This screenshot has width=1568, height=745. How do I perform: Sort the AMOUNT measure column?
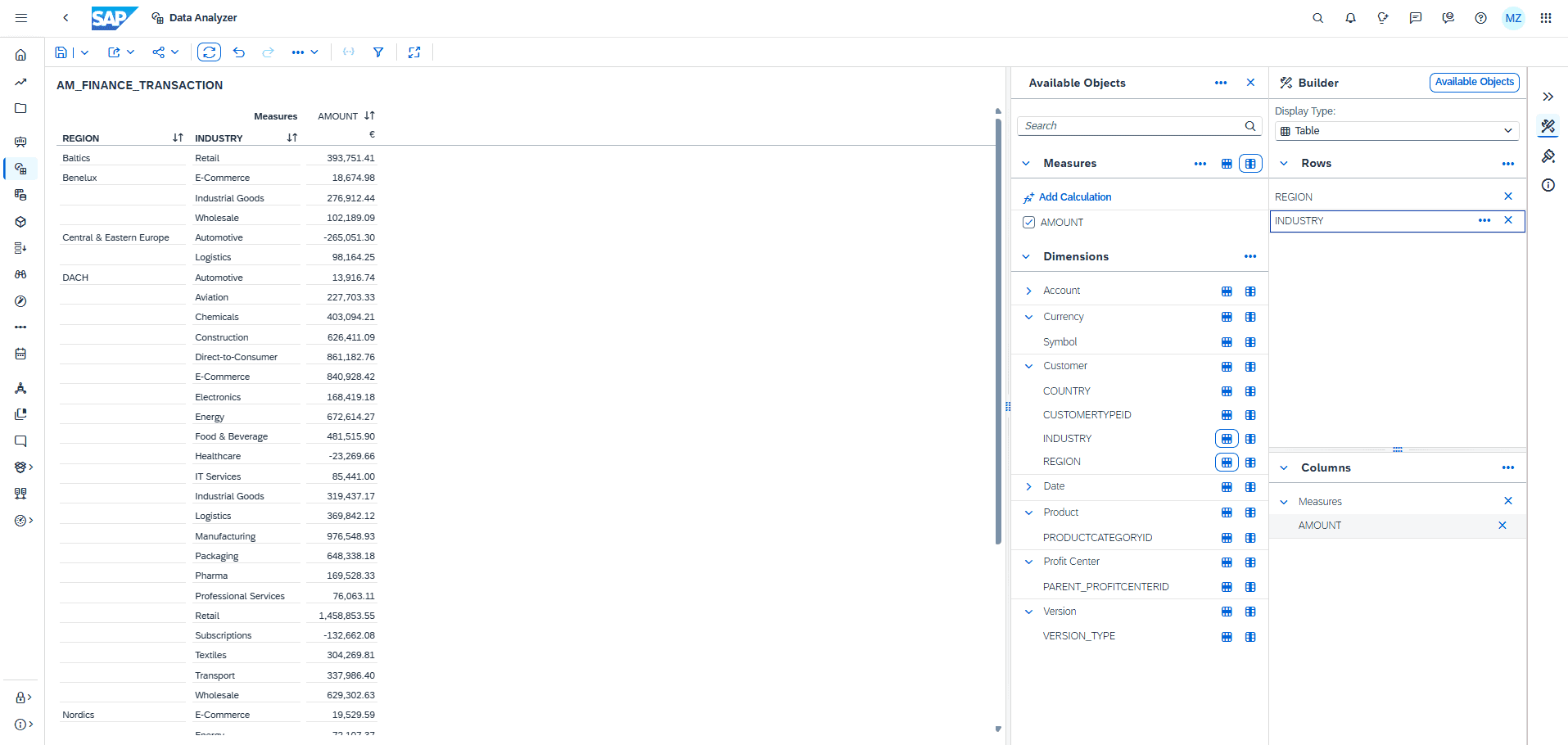click(x=370, y=115)
